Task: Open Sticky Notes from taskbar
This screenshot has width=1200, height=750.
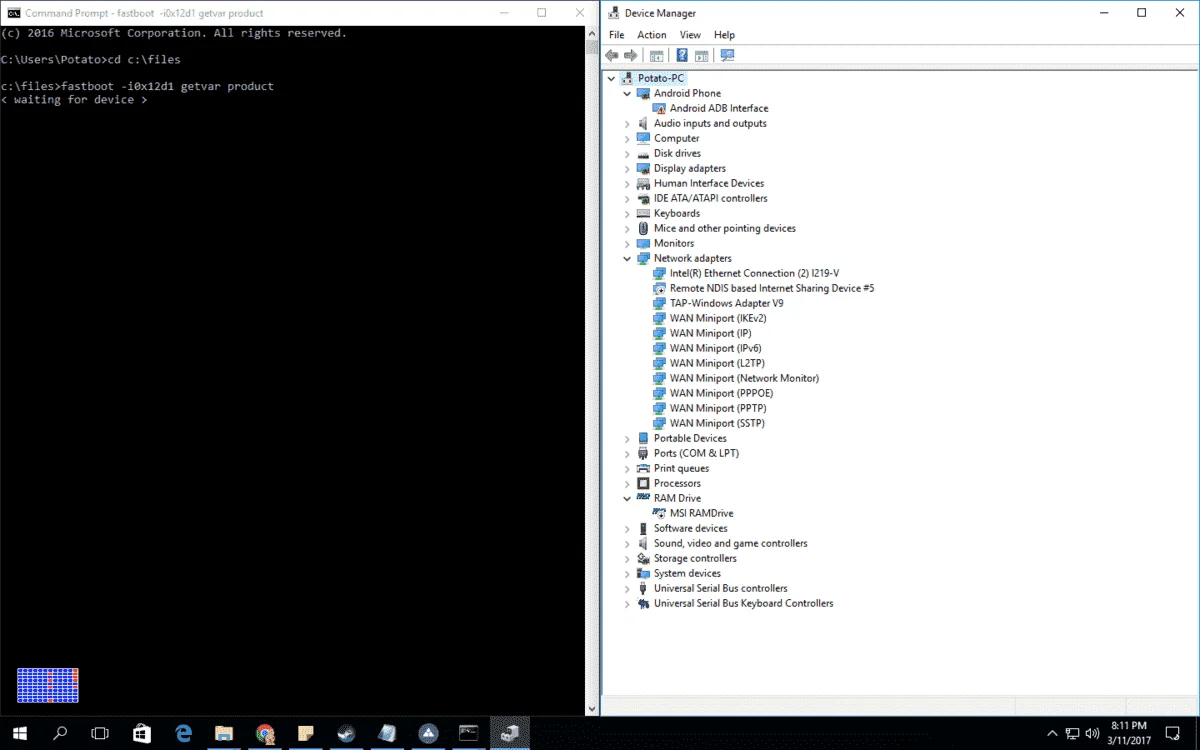Action: 306,733
